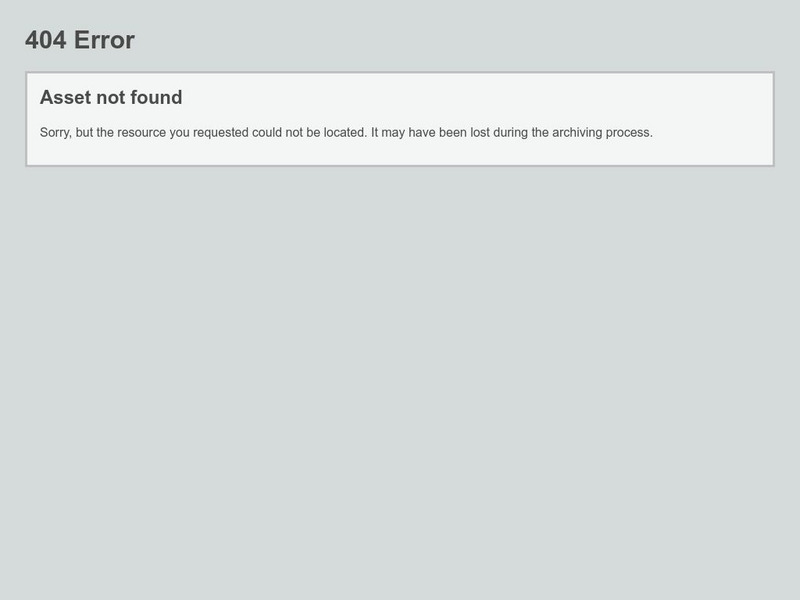Click the number "404" in the title
The height and width of the screenshot is (600, 800).
pos(45,40)
